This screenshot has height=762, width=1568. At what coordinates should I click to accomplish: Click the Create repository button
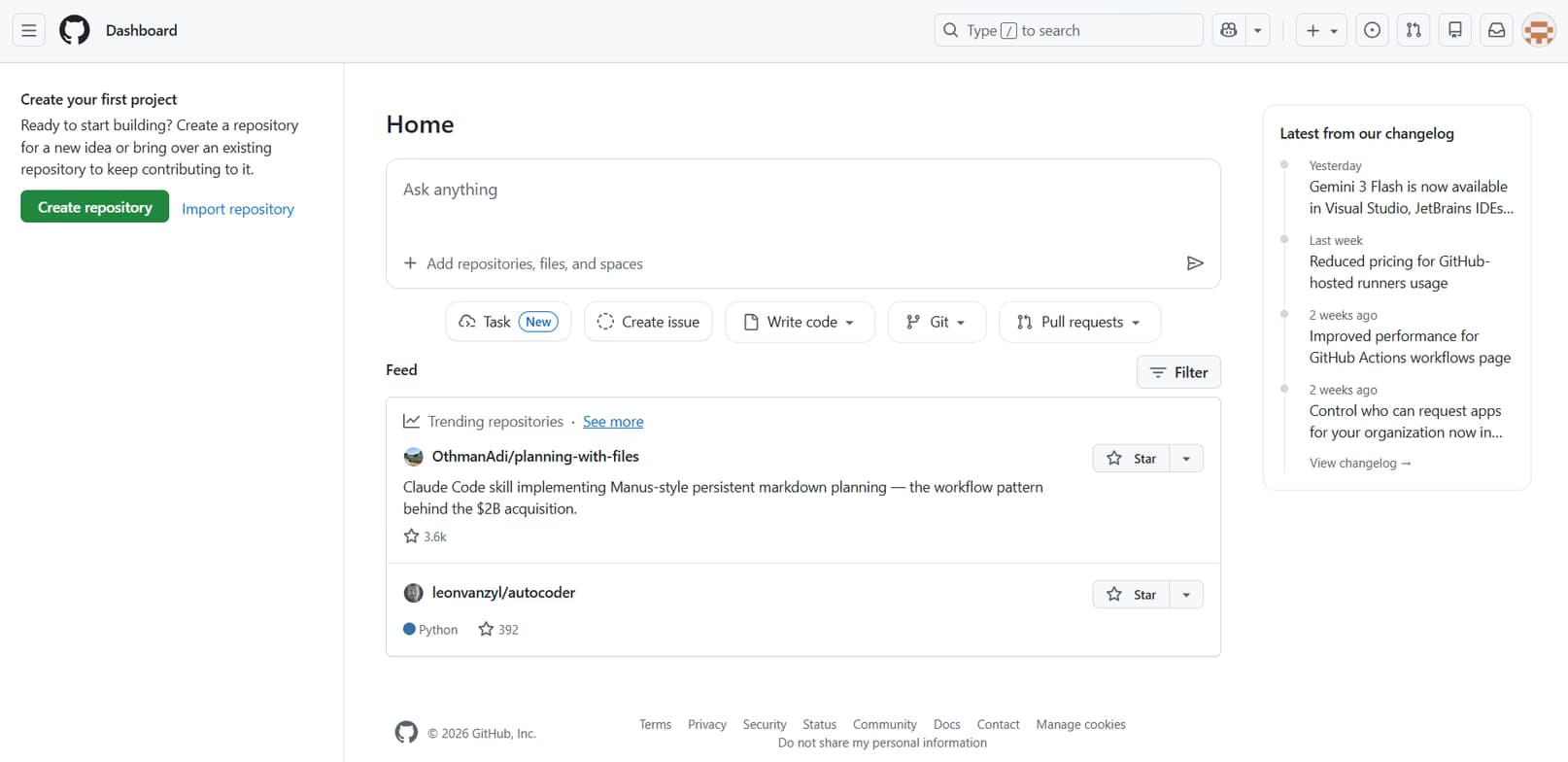pos(95,207)
